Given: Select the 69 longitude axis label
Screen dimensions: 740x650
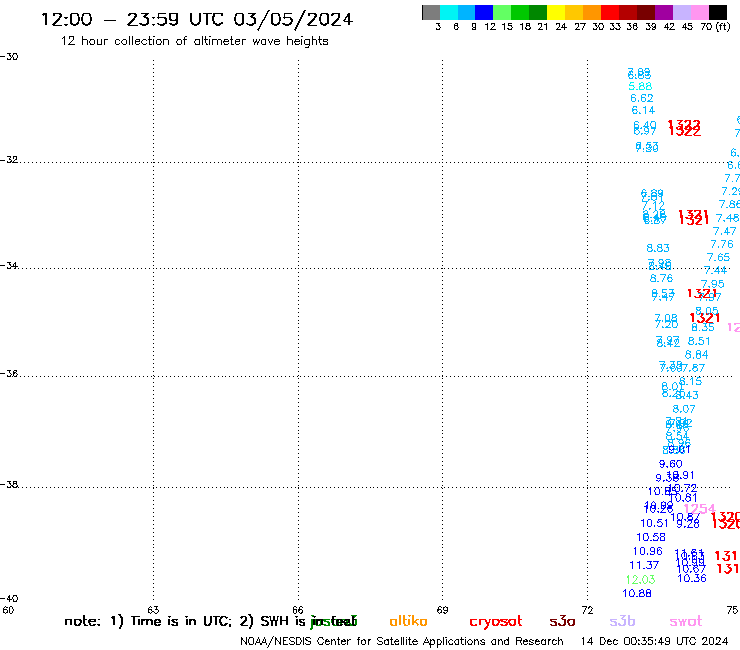Looking at the screenshot, I should click(442, 609).
